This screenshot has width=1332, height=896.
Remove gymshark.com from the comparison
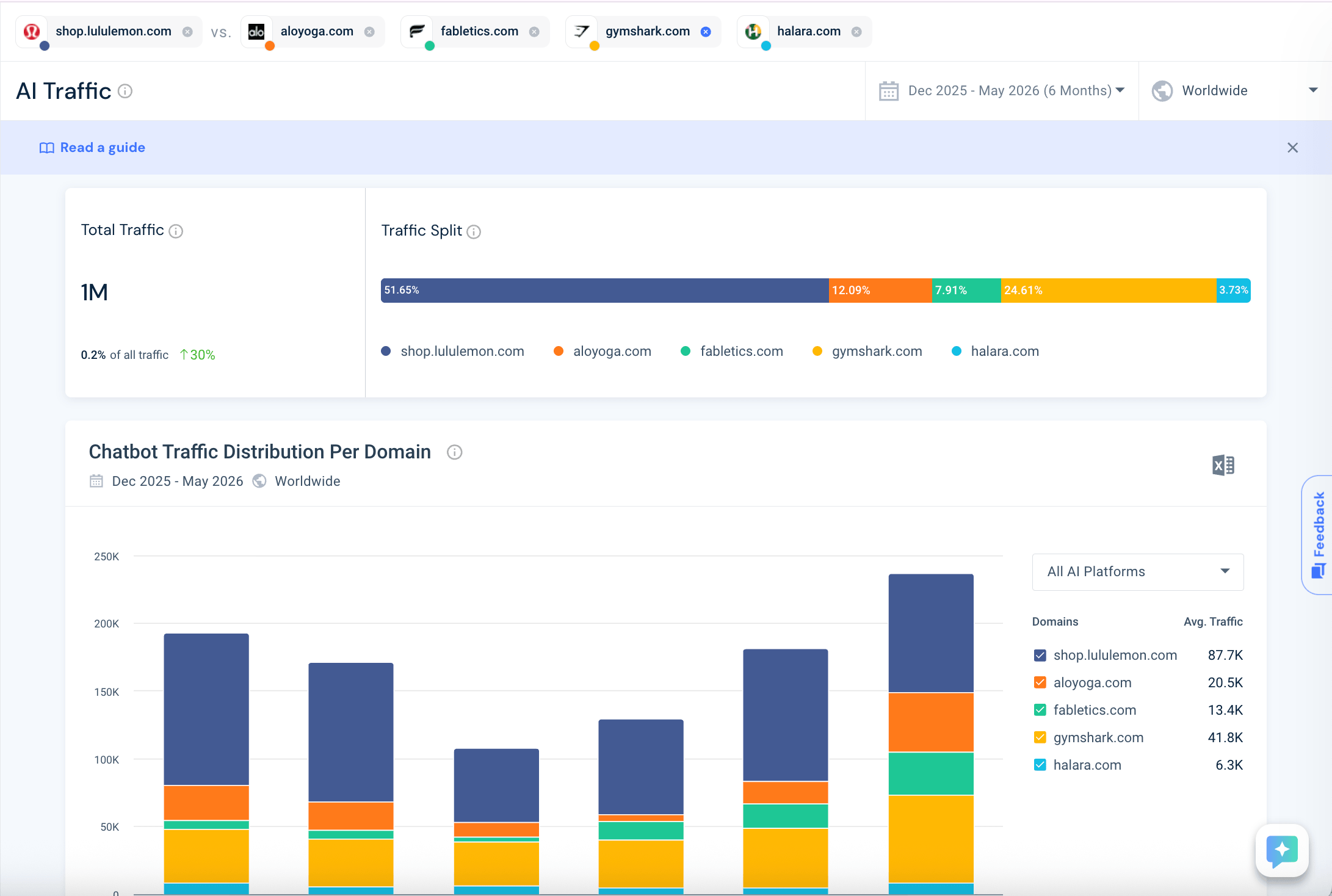point(706,32)
